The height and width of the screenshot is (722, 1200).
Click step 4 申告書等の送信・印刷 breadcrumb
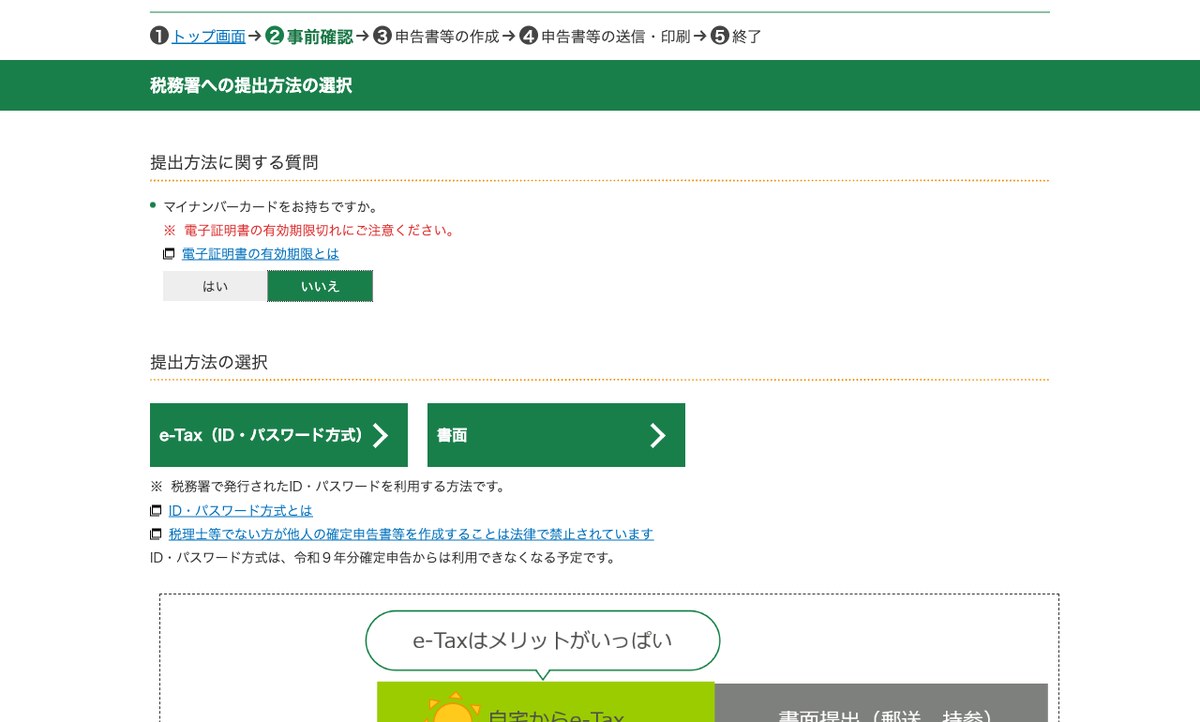[x=604, y=37]
